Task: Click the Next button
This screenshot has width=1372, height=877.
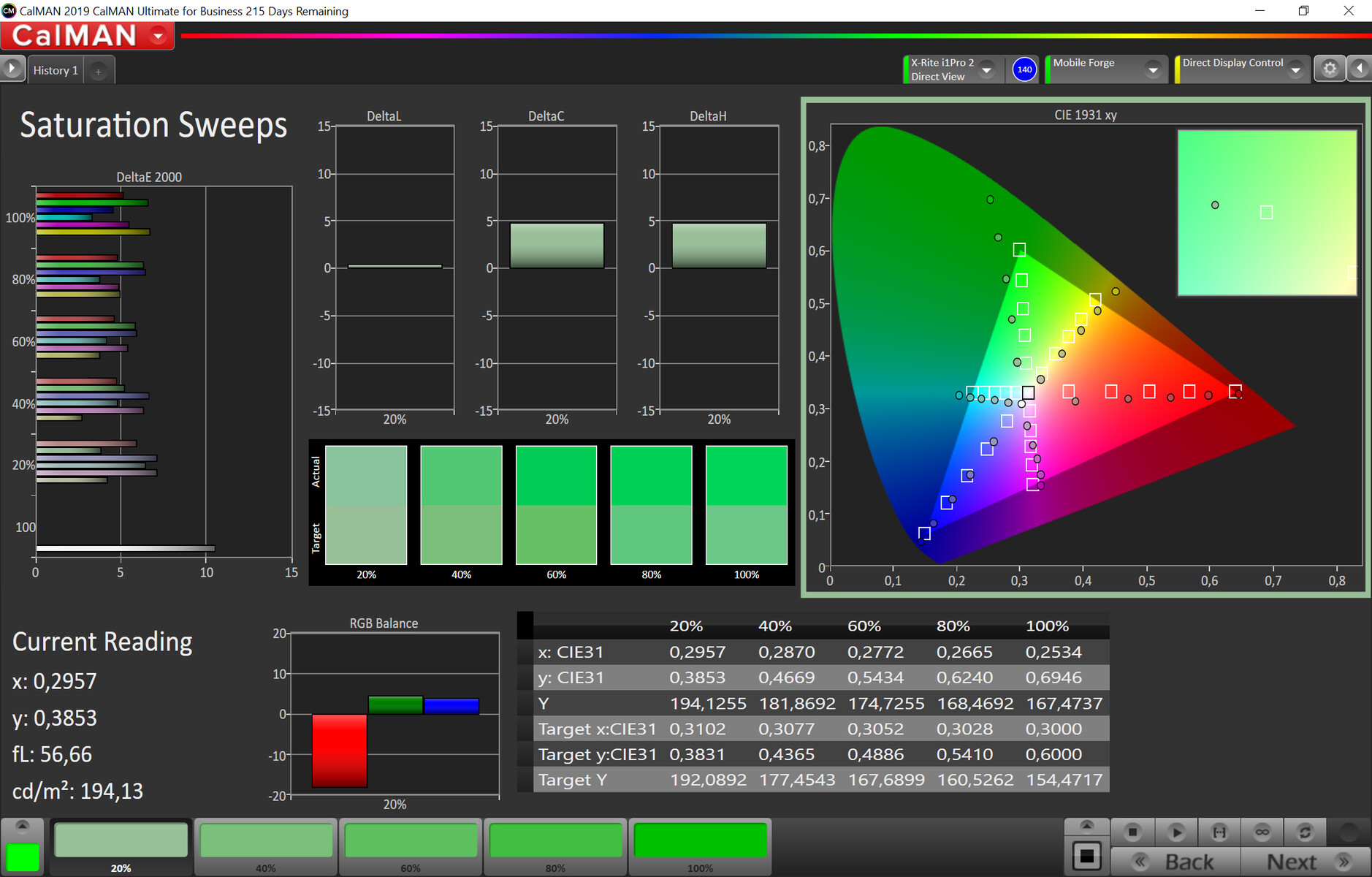Action: [x=1305, y=862]
